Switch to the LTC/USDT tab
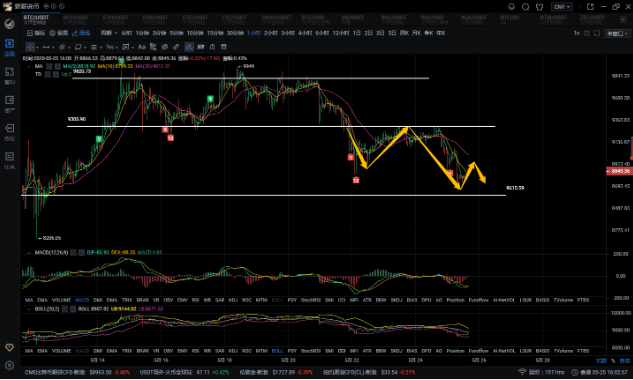Image resolution: width=633 pixels, height=380 pixels. [234, 19]
